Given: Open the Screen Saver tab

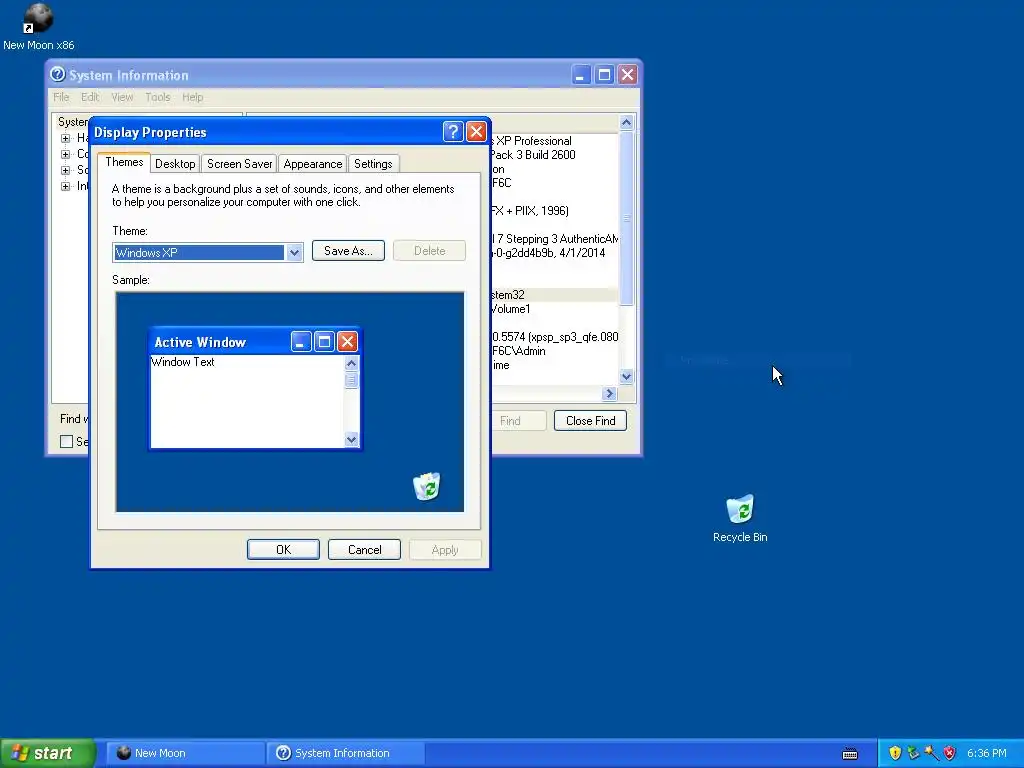Looking at the screenshot, I should coord(239,164).
